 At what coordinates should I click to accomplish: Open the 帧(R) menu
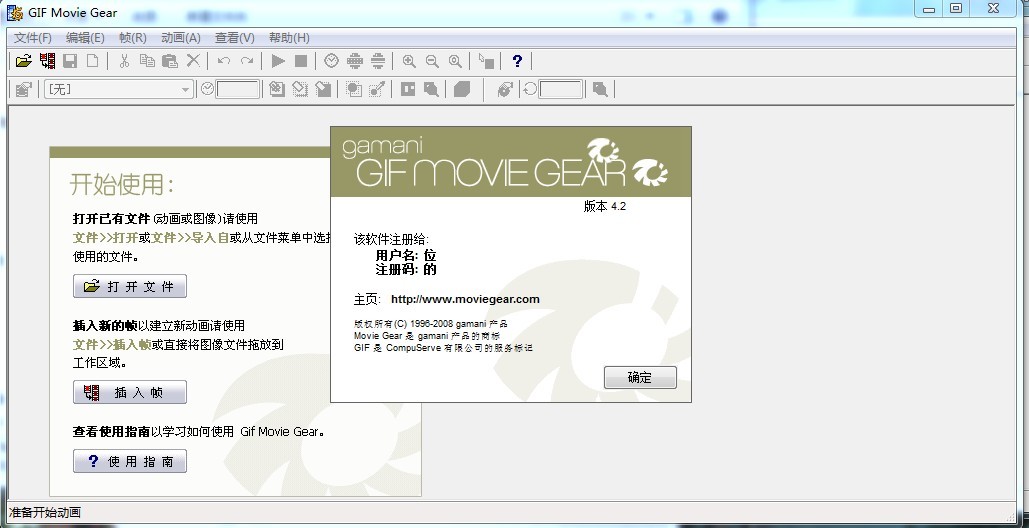(x=133, y=38)
